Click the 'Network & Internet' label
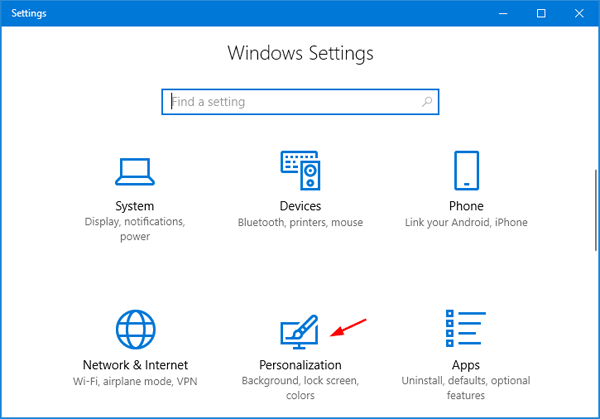Image resolution: width=600 pixels, height=419 pixels. tap(134, 365)
